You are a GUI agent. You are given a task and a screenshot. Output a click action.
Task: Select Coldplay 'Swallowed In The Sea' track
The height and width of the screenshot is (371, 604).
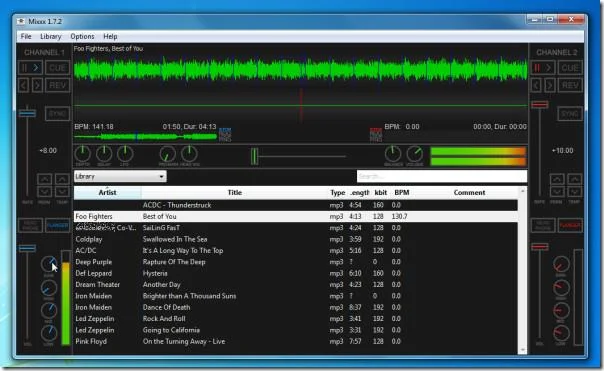tap(295, 239)
